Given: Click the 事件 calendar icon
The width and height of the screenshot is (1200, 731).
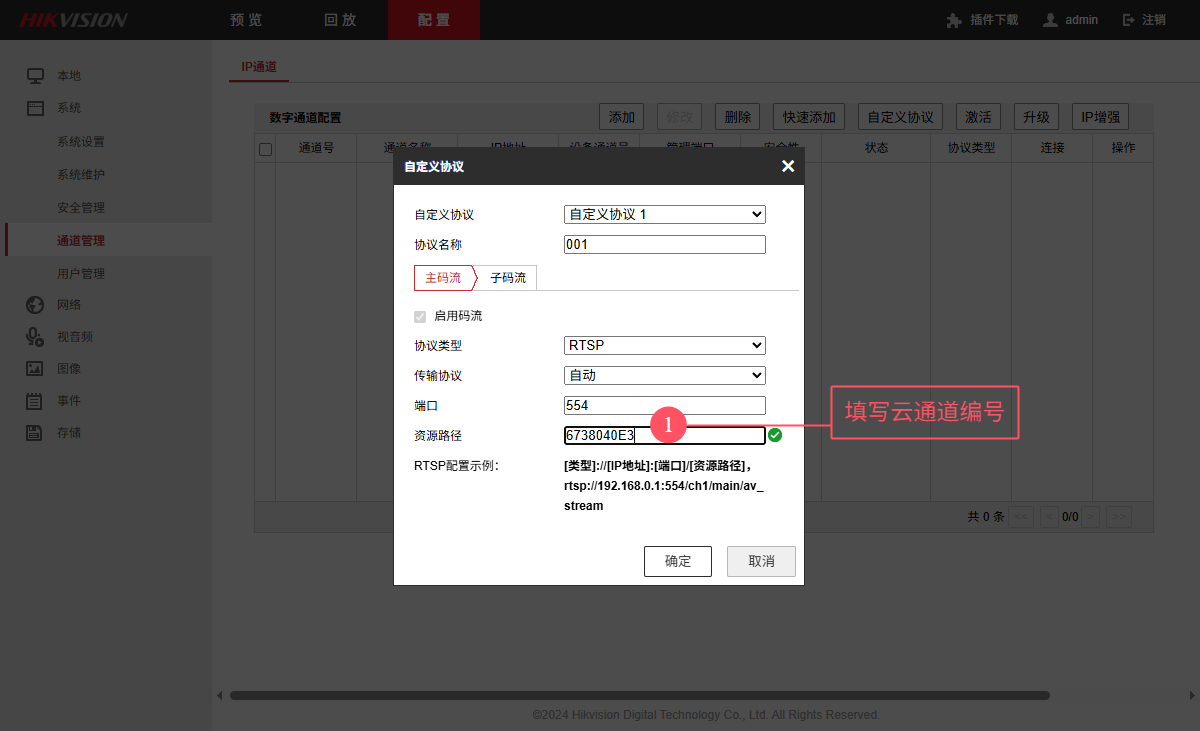Looking at the screenshot, I should pos(35,401).
